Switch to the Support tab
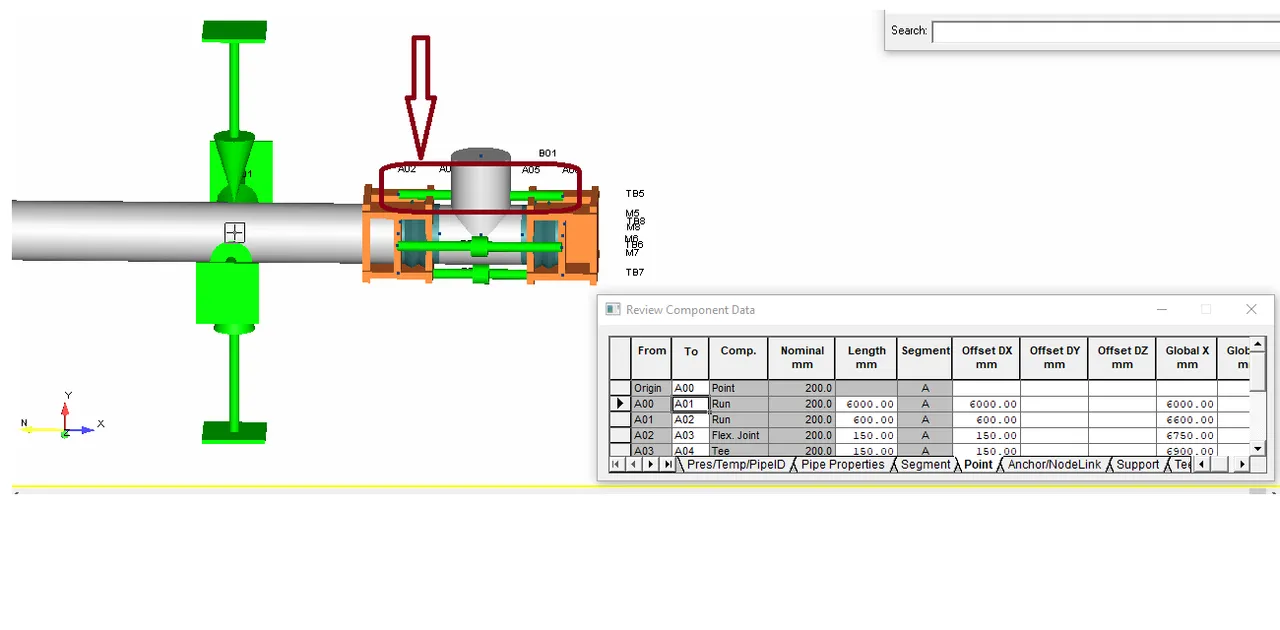 pyautogui.click(x=1137, y=465)
